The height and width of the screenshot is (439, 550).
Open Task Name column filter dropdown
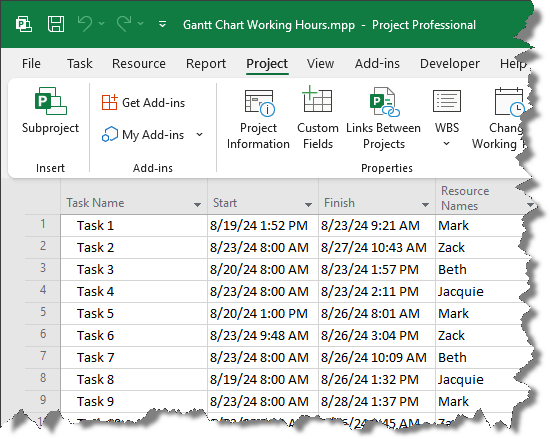[x=197, y=205]
